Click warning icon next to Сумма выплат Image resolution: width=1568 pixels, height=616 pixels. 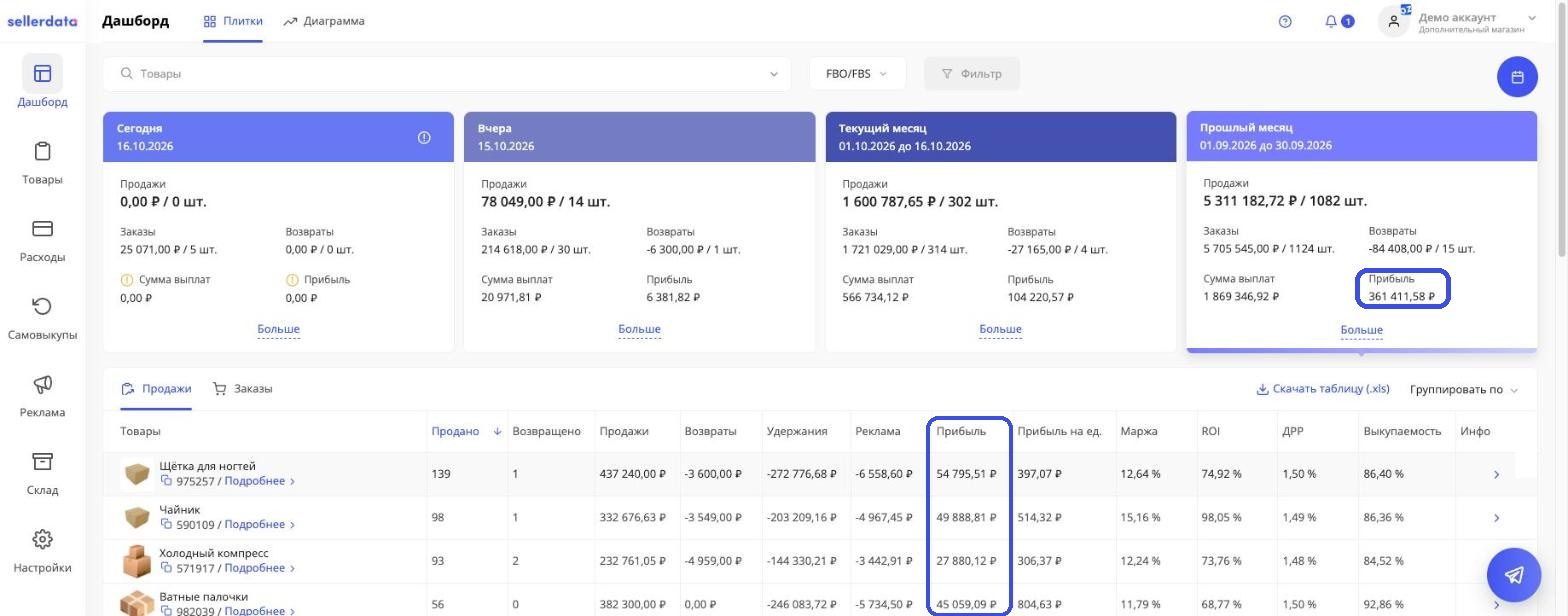(x=126, y=280)
